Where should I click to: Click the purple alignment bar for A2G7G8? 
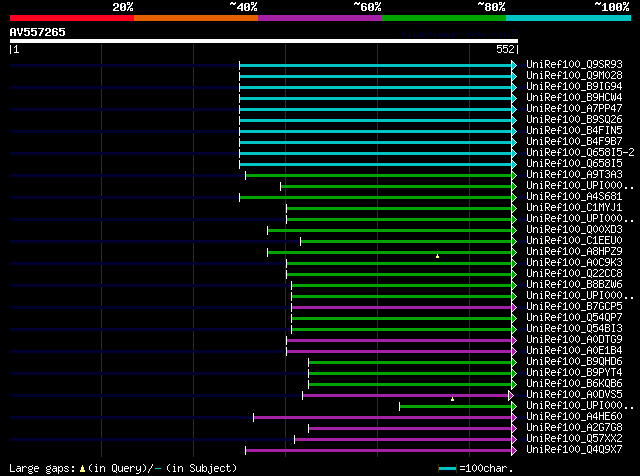pos(410,429)
